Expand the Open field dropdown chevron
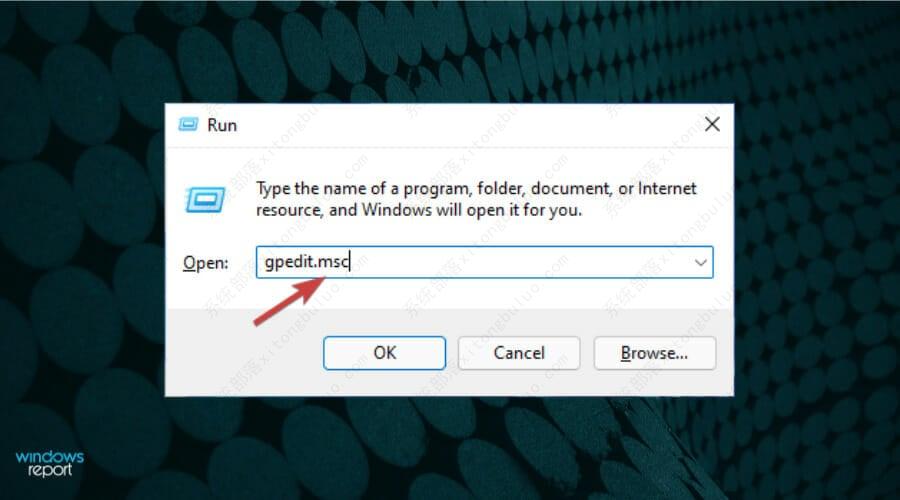 click(700, 262)
